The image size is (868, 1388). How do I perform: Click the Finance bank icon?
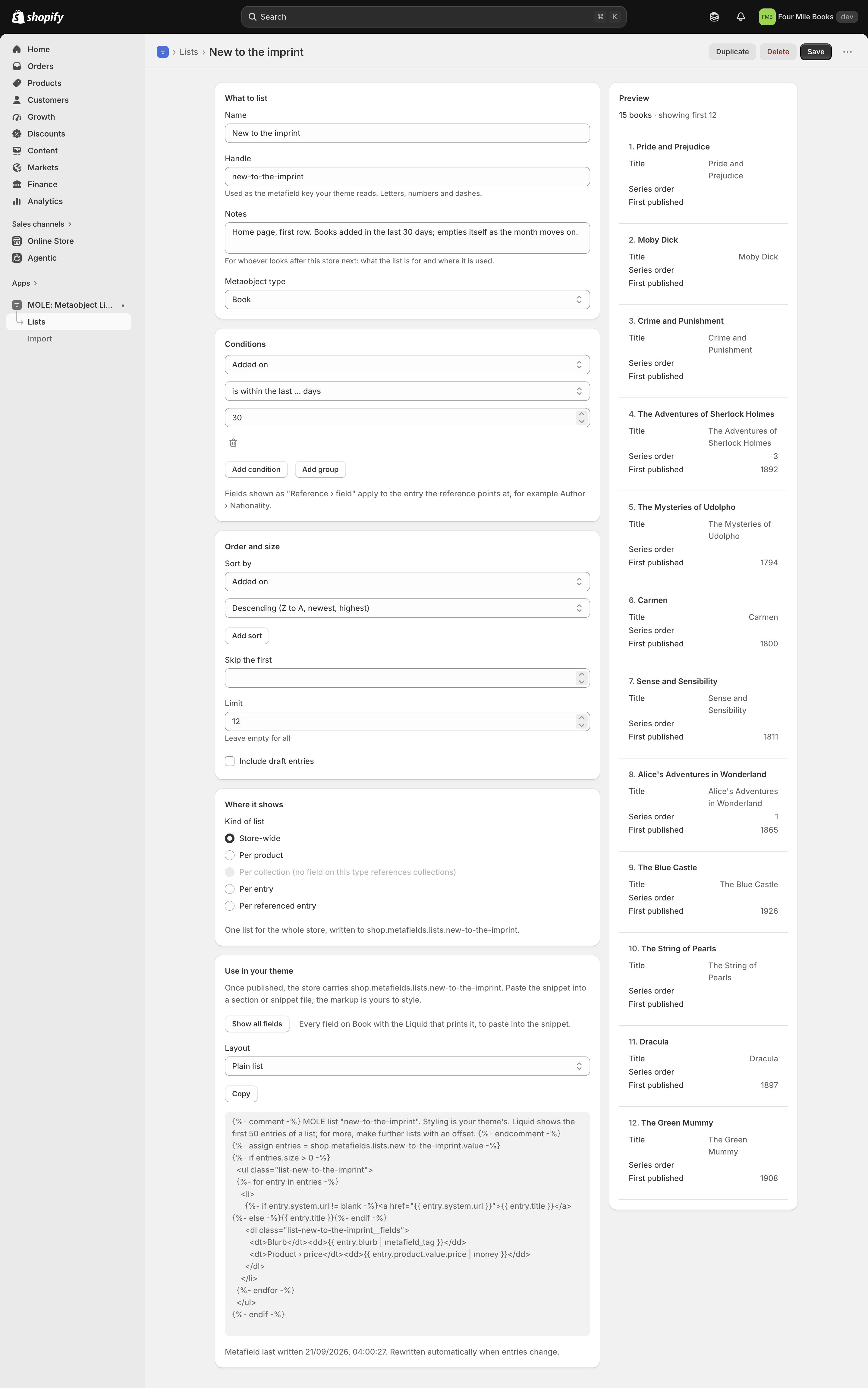point(17,184)
